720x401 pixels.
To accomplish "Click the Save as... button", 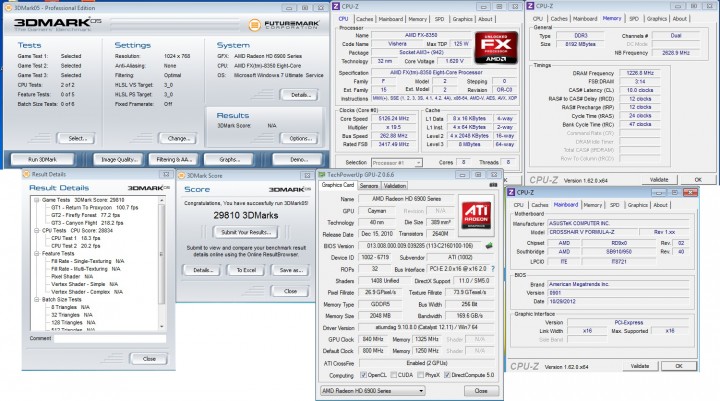I will coord(291,270).
